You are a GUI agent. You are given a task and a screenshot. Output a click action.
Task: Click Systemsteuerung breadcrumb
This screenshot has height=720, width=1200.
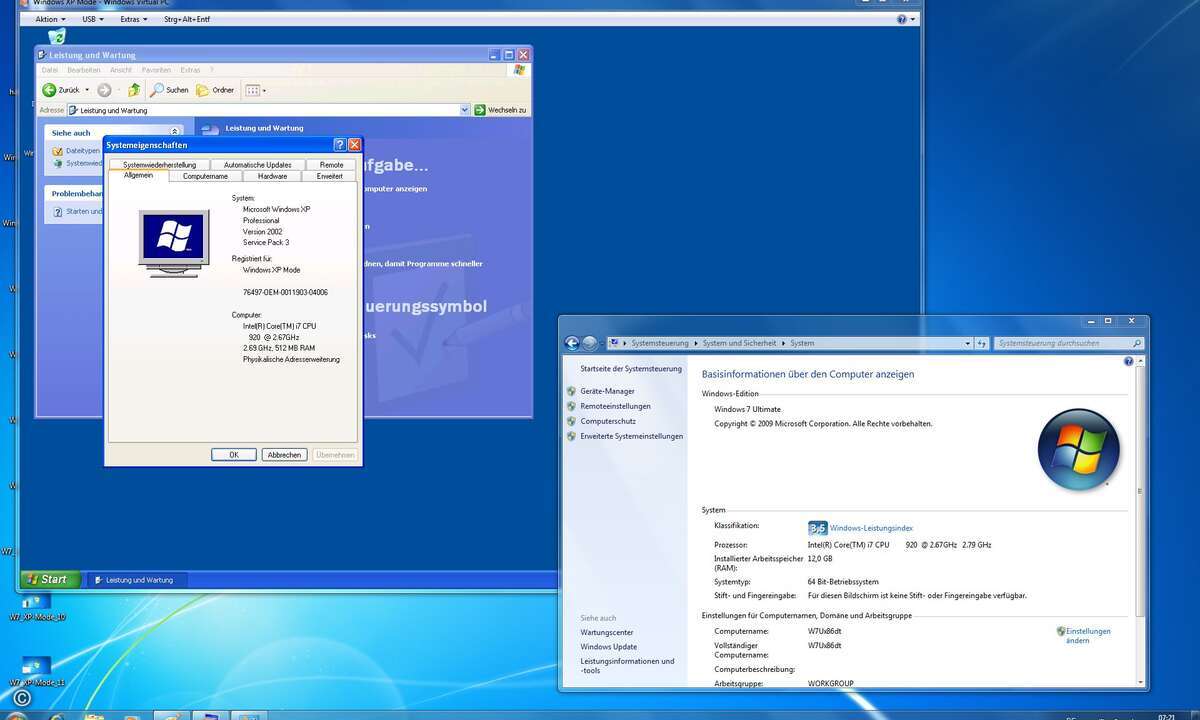660,343
